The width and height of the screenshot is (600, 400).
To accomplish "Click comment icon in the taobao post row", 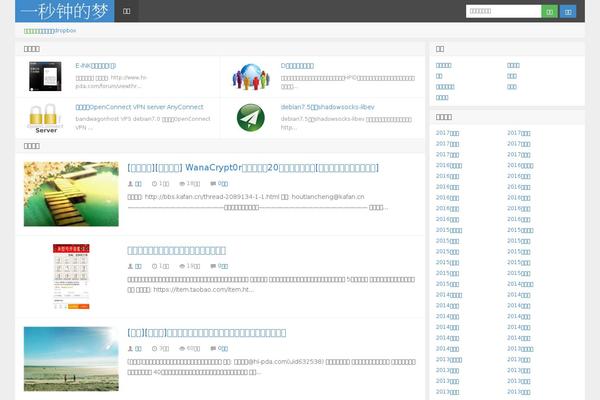I will pos(213,266).
